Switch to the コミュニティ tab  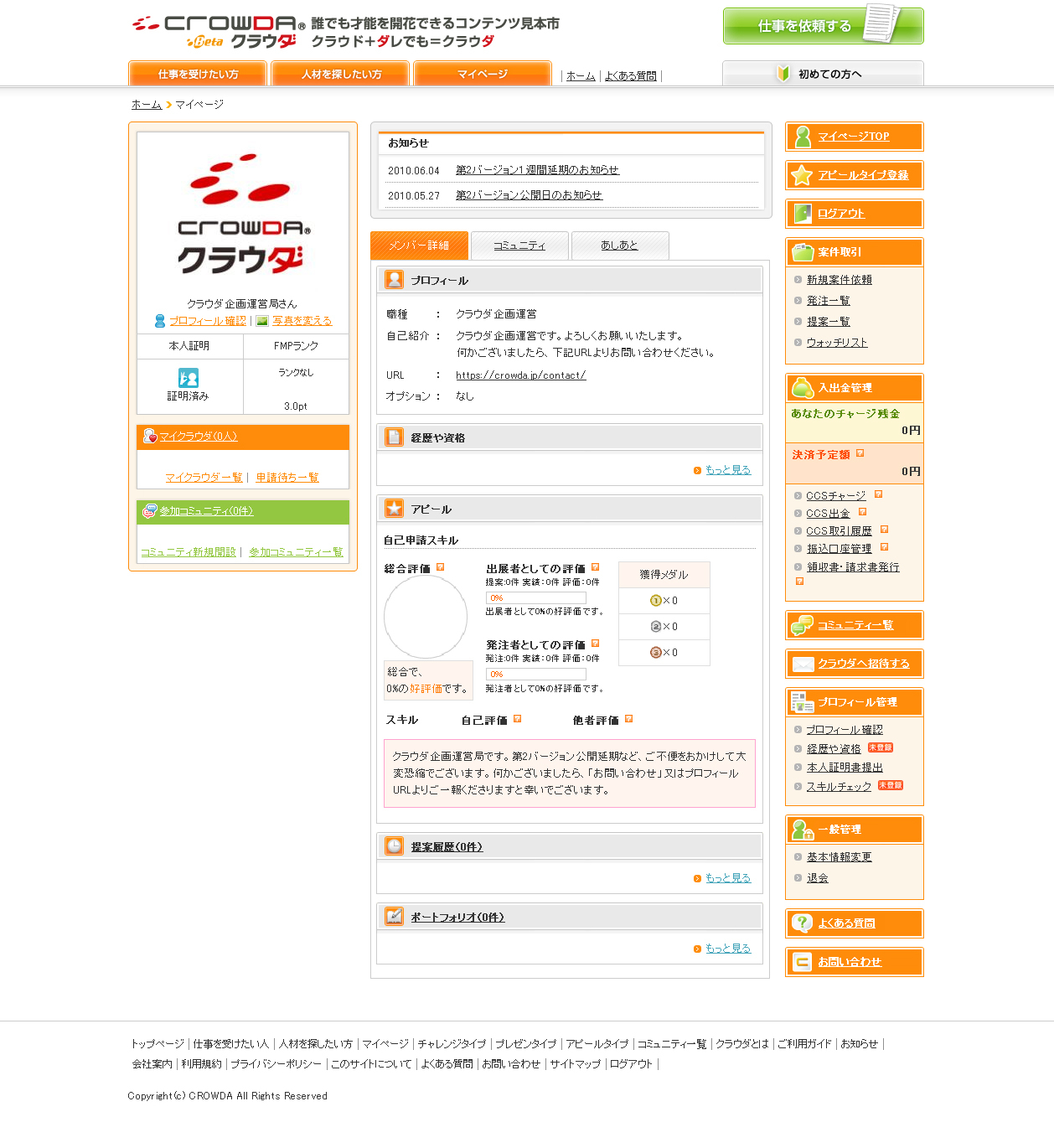pos(519,246)
